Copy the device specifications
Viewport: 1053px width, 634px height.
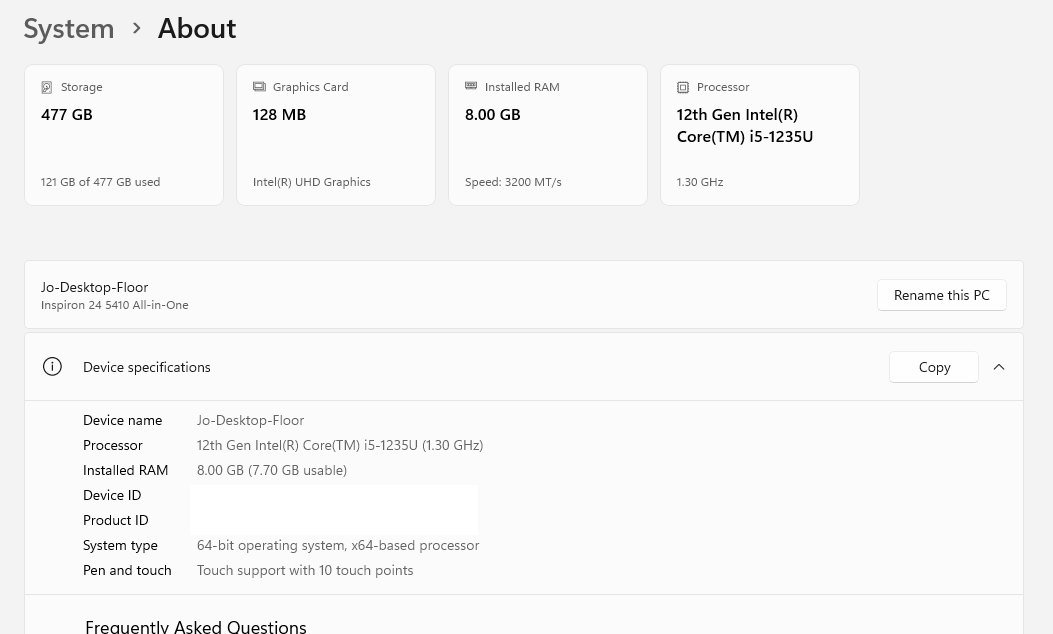pyautogui.click(x=933, y=367)
